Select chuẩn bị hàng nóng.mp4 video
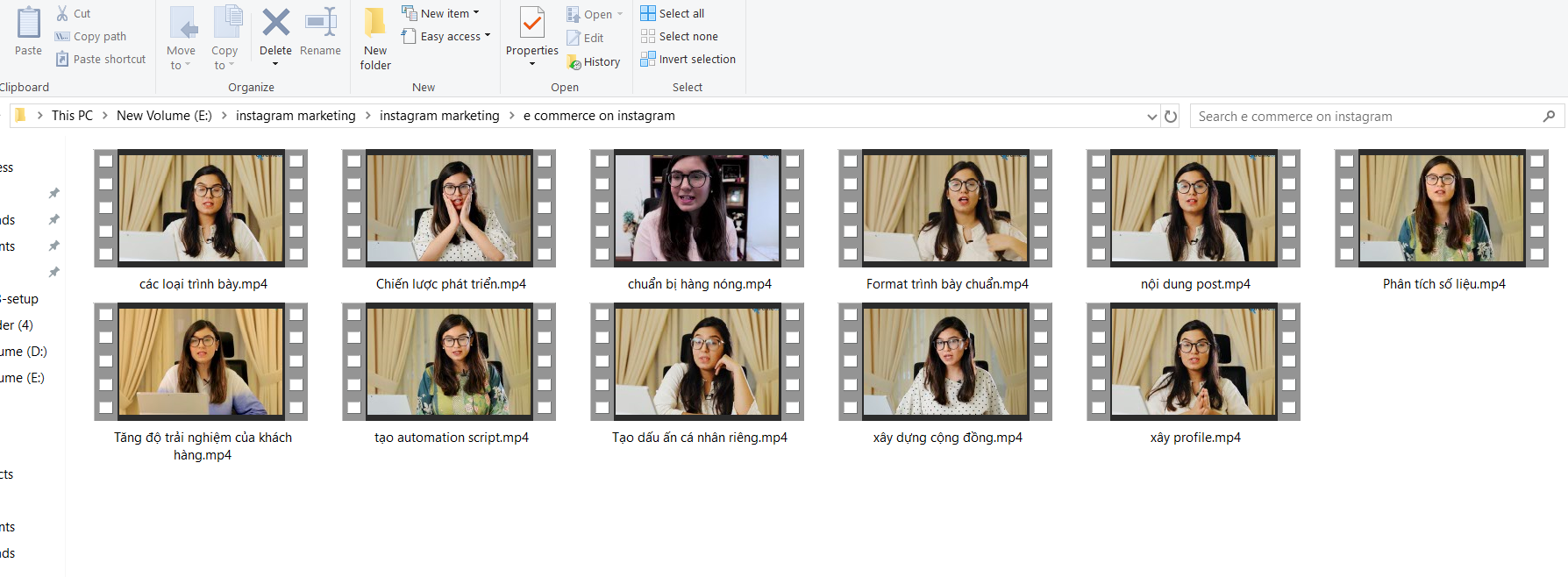This screenshot has width=1568, height=577. pos(697,208)
